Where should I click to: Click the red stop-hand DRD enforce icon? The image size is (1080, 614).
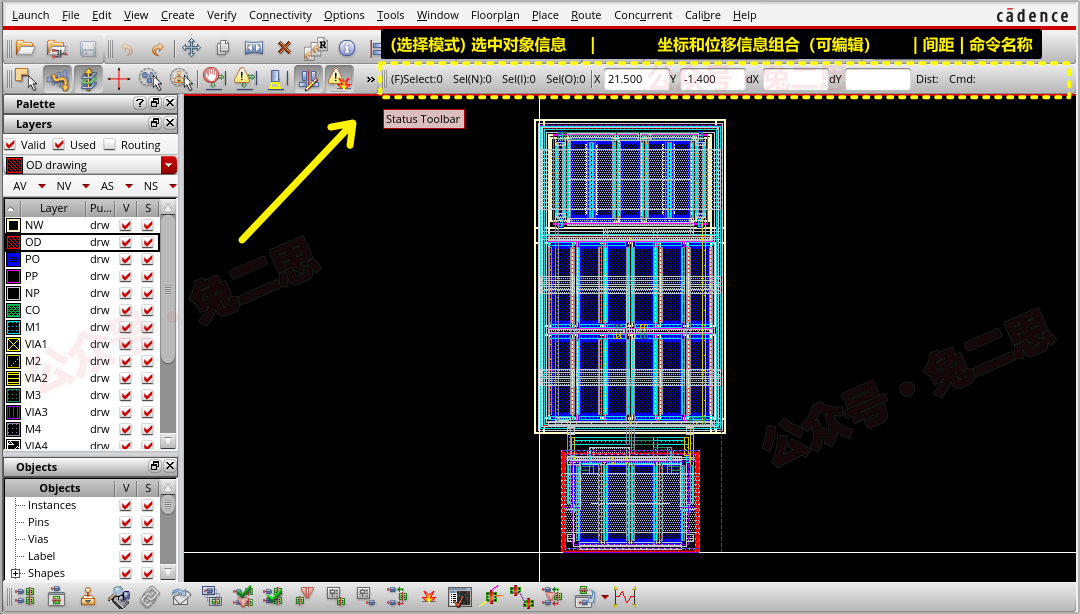(214, 79)
